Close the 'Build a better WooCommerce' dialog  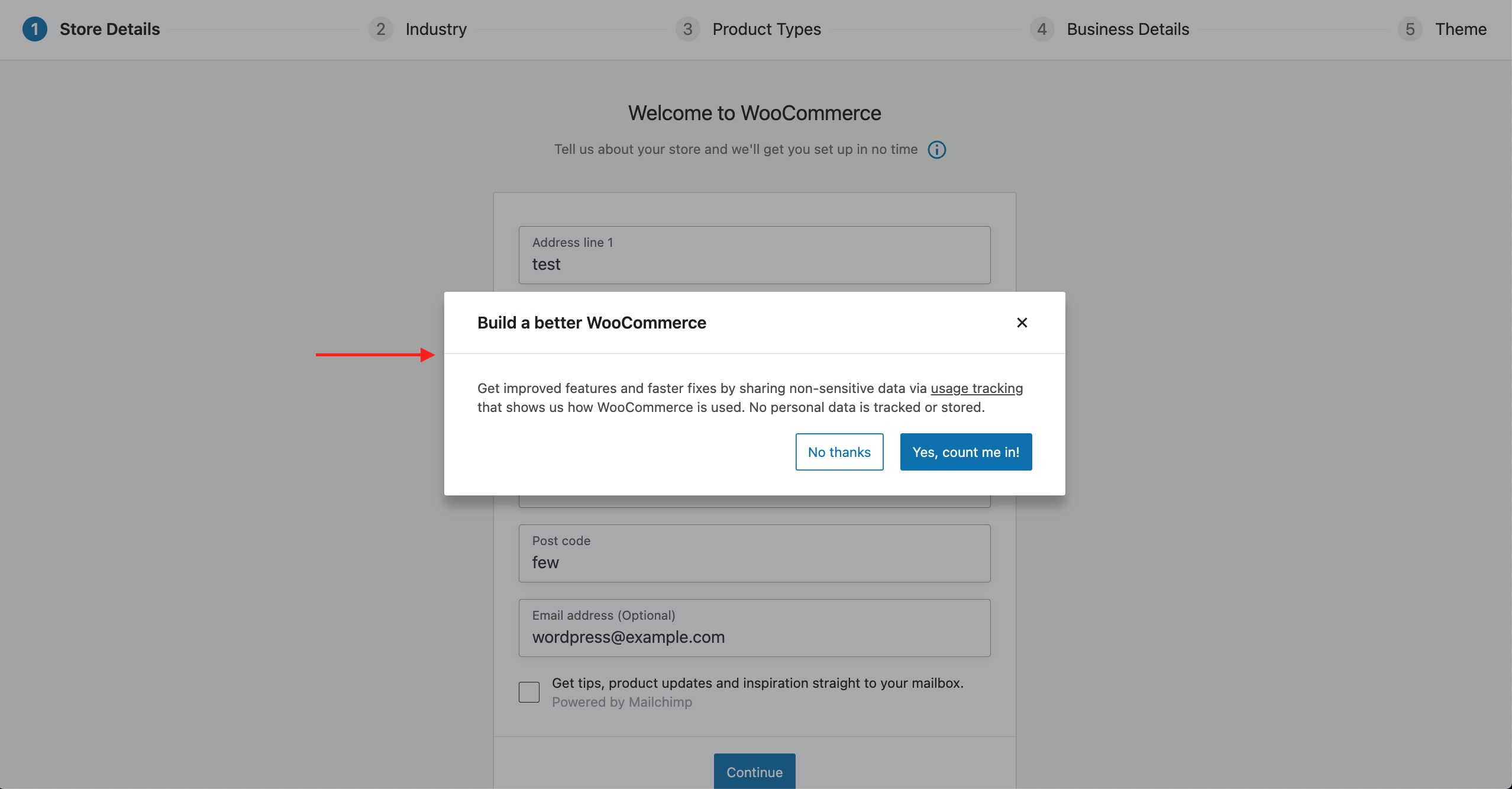[1022, 322]
